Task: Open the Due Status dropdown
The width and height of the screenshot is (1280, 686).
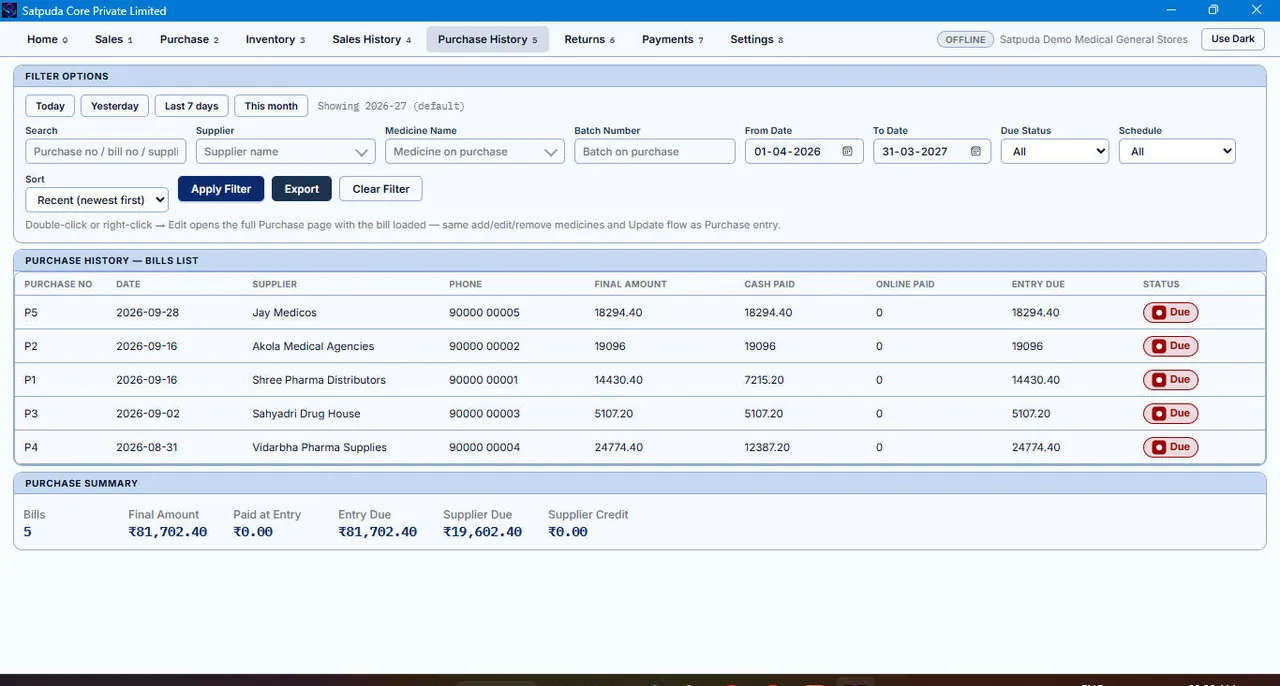Action: 1055,152
